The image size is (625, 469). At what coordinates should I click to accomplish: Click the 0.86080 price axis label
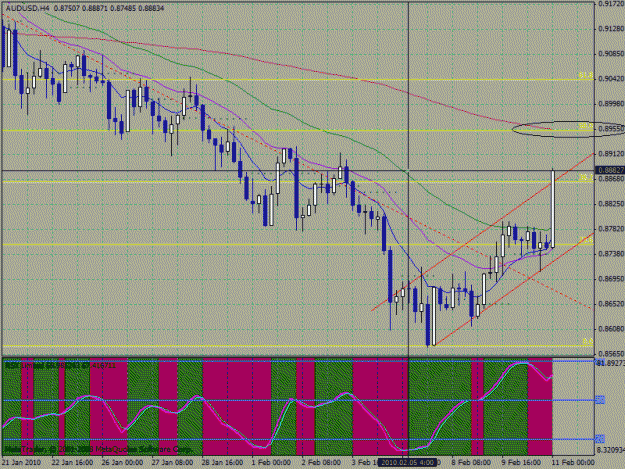[611, 329]
